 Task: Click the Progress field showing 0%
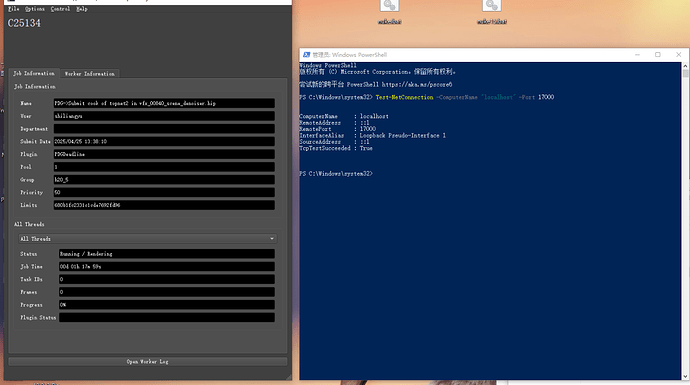click(x=167, y=305)
